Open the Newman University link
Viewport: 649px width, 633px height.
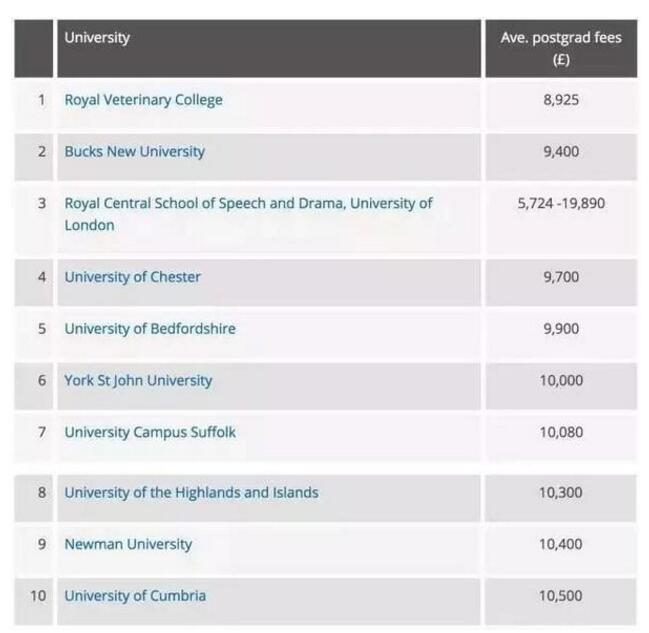pyautogui.click(x=128, y=545)
